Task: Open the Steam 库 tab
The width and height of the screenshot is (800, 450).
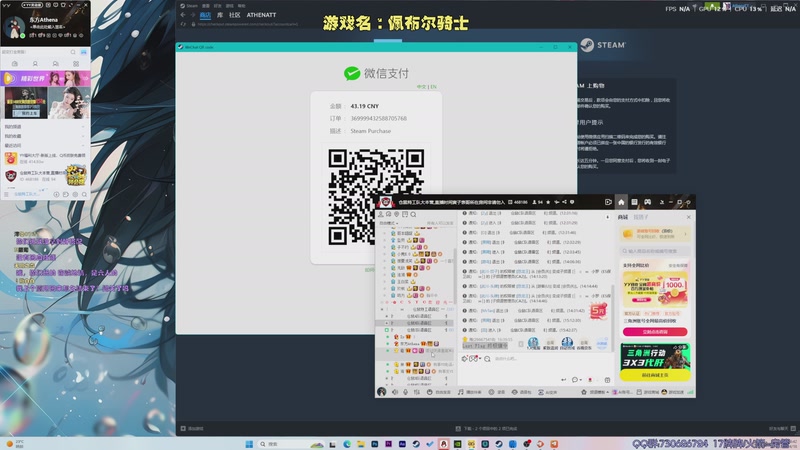Action: (220, 15)
